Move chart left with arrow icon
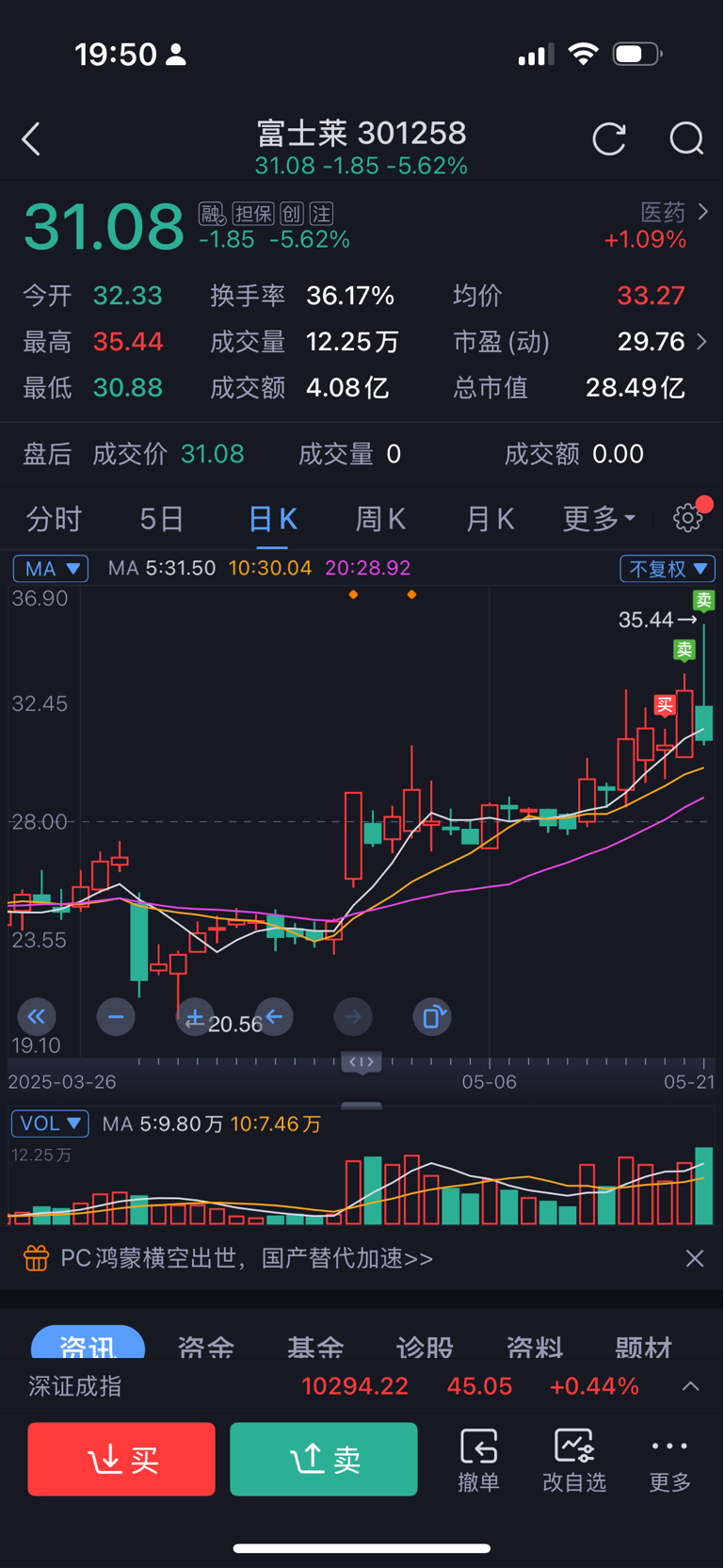This screenshot has width=724, height=1568. click(274, 1017)
